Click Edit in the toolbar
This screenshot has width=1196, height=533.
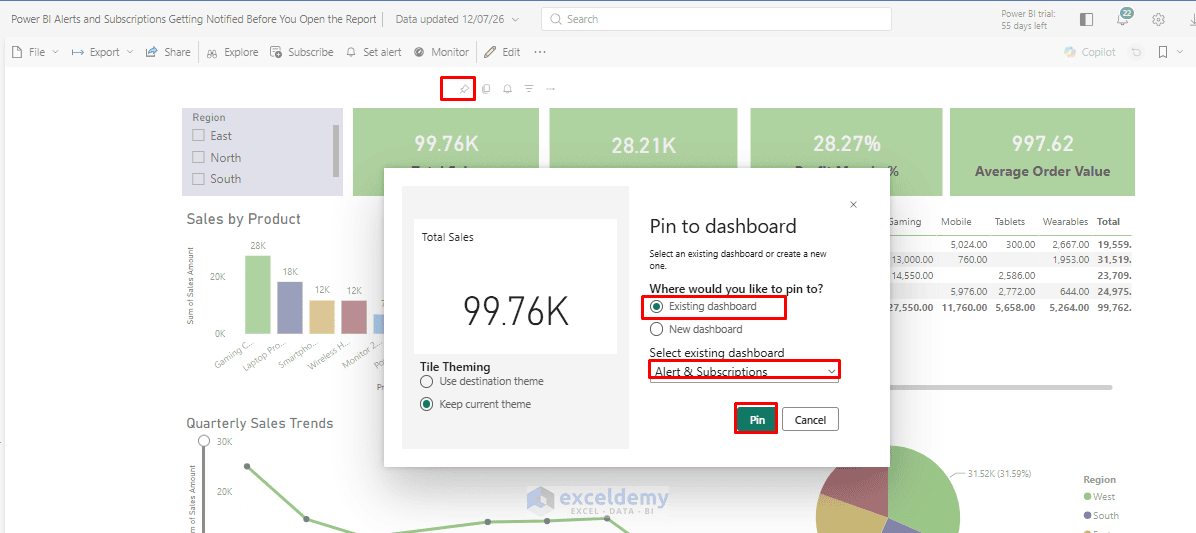click(x=503, y=52)
